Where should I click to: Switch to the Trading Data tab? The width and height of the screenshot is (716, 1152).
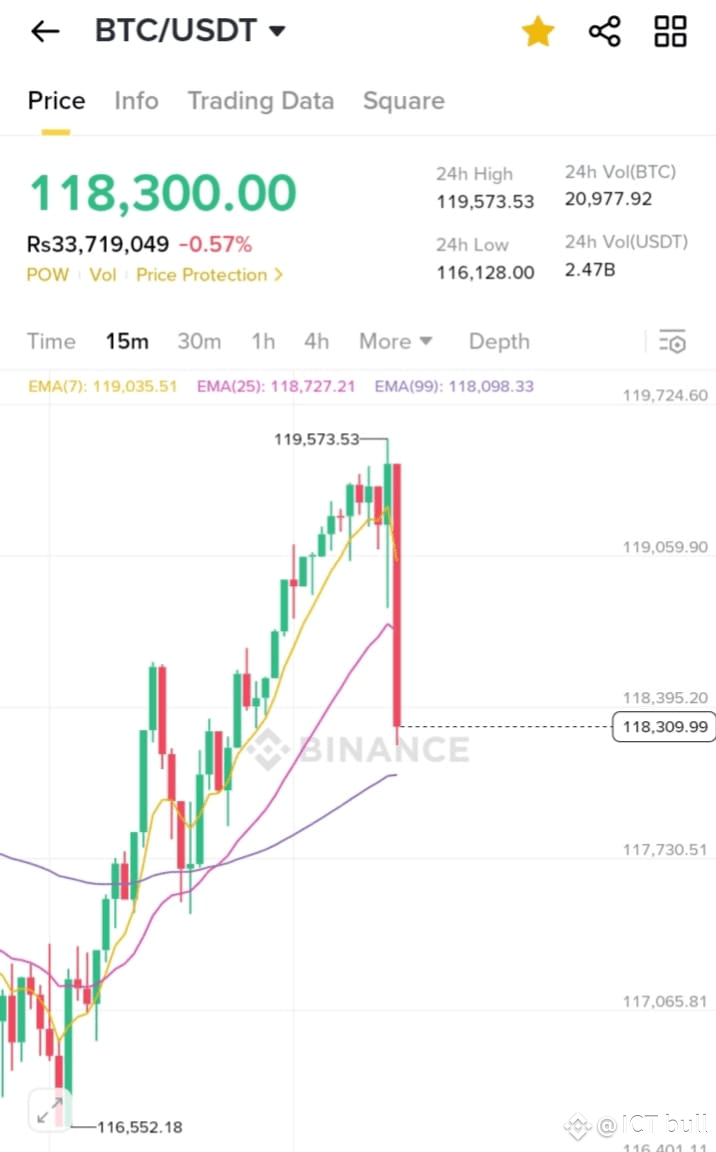[261, 101]
